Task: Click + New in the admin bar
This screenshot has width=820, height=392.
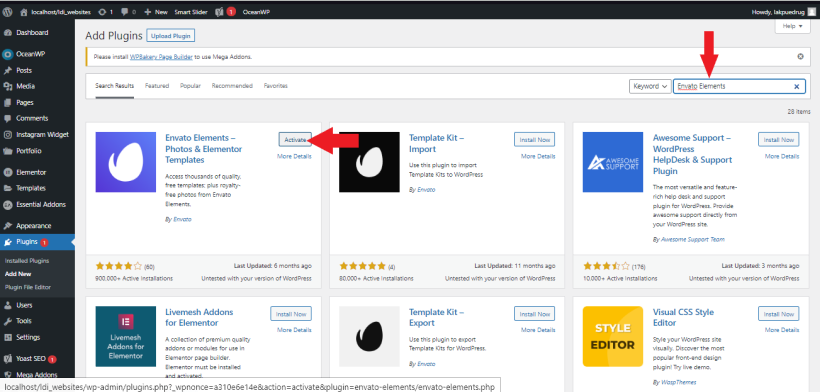Action: click(x=156, y=11)
